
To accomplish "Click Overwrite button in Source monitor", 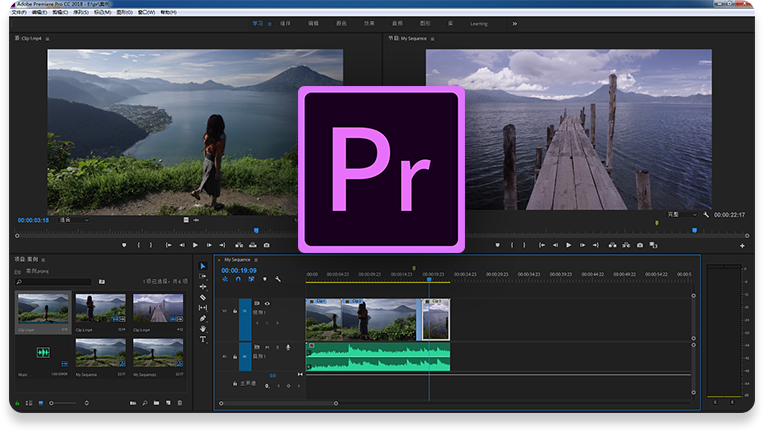I will [x=252, y=245].
